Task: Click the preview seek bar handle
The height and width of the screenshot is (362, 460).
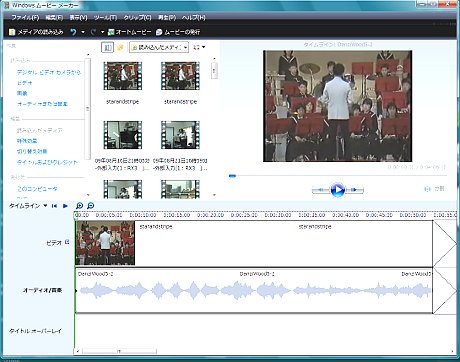Action: [x=232, y=175]
